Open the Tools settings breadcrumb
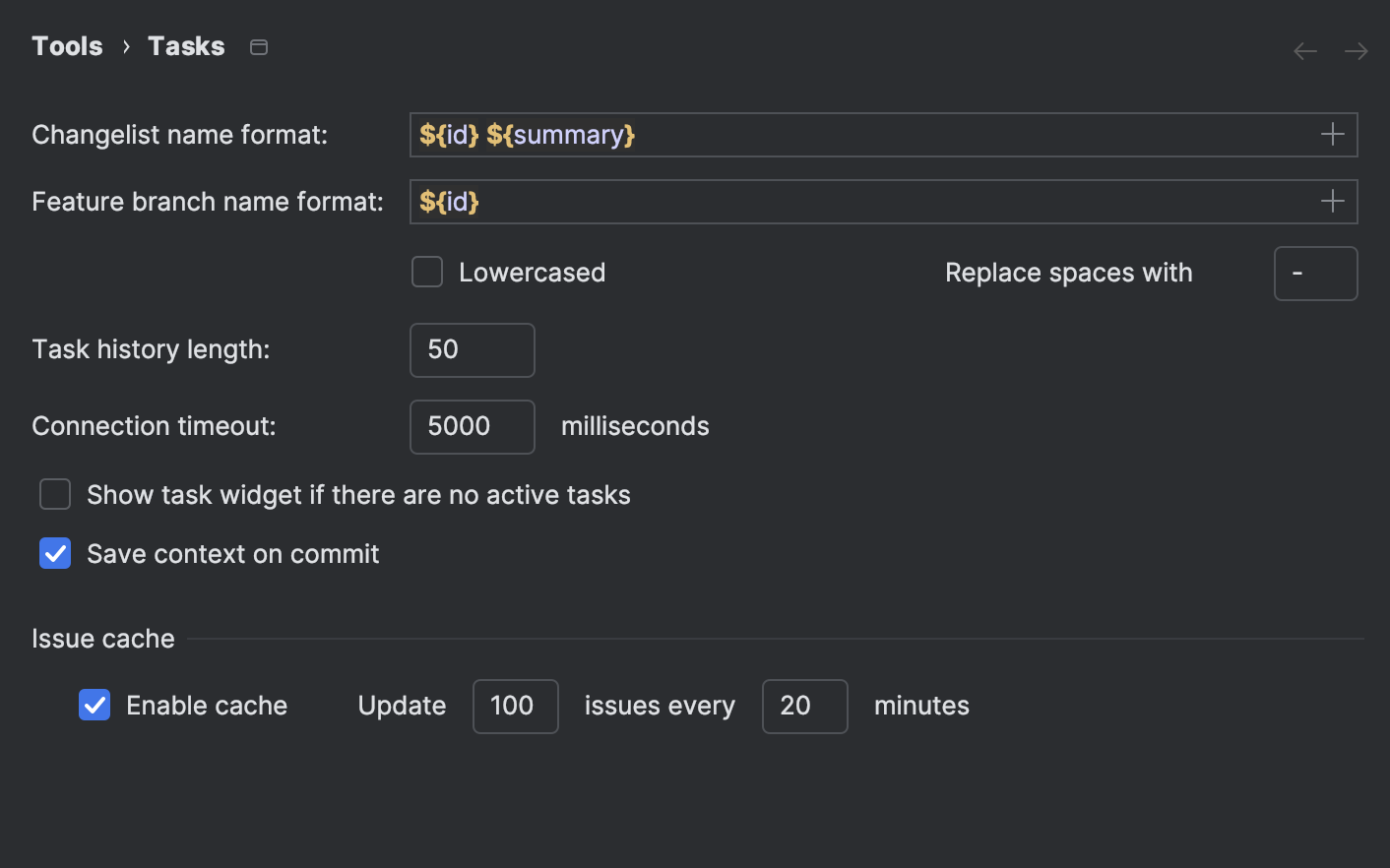1390x868 pixels. pyautogui.click(x=66, y=45)
